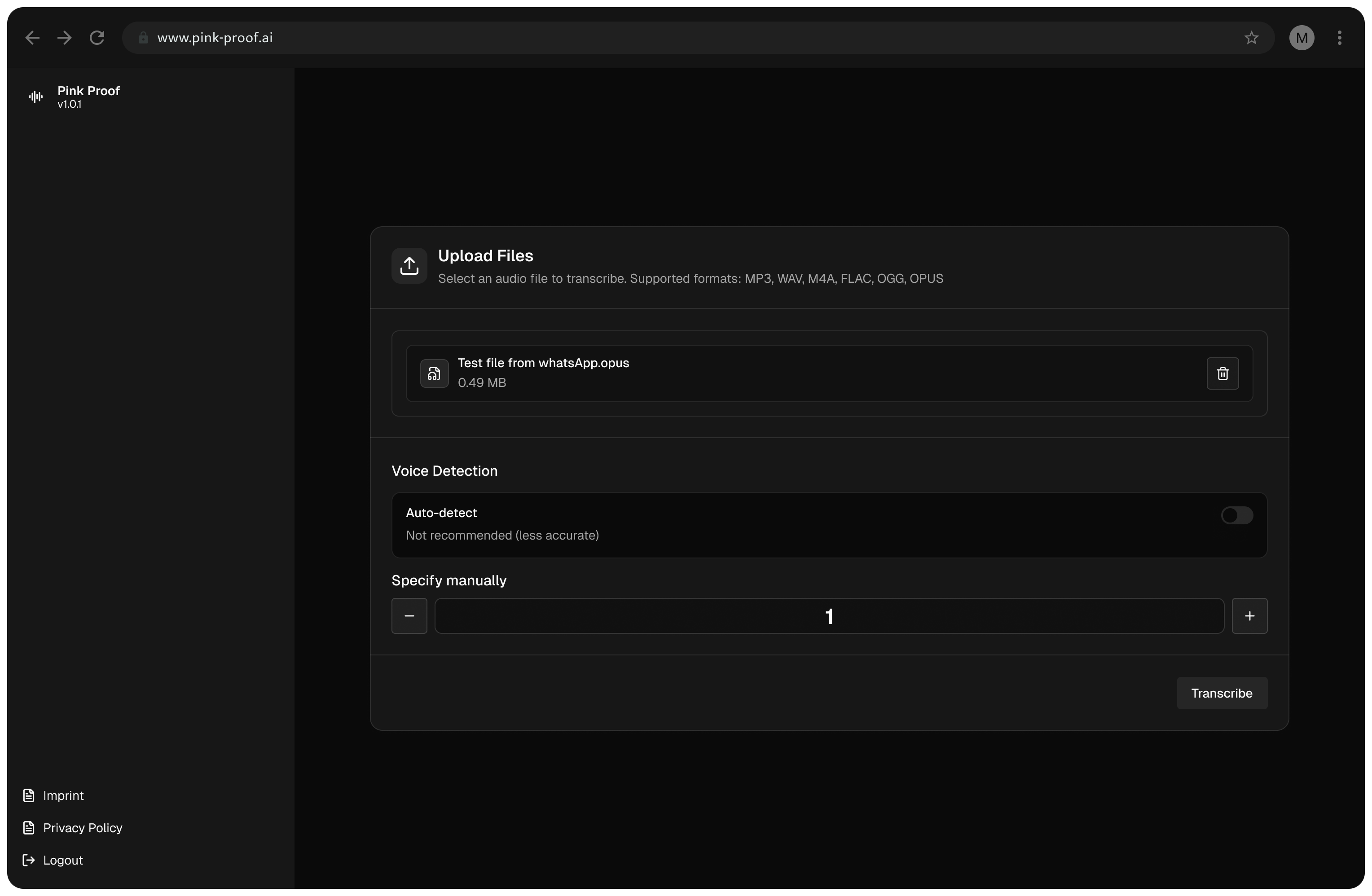Reload the page
Screen dimensions: 1372x896
[x=97, y=38]
